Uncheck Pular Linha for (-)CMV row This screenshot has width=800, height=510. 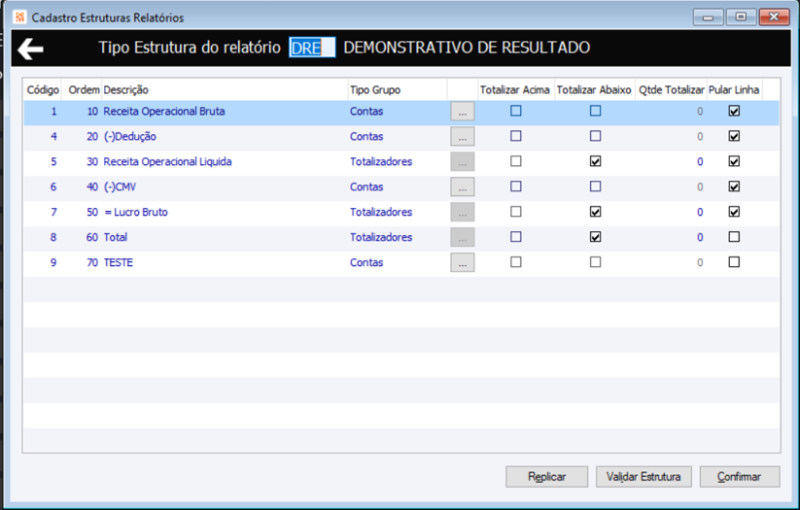click(734, 186)
